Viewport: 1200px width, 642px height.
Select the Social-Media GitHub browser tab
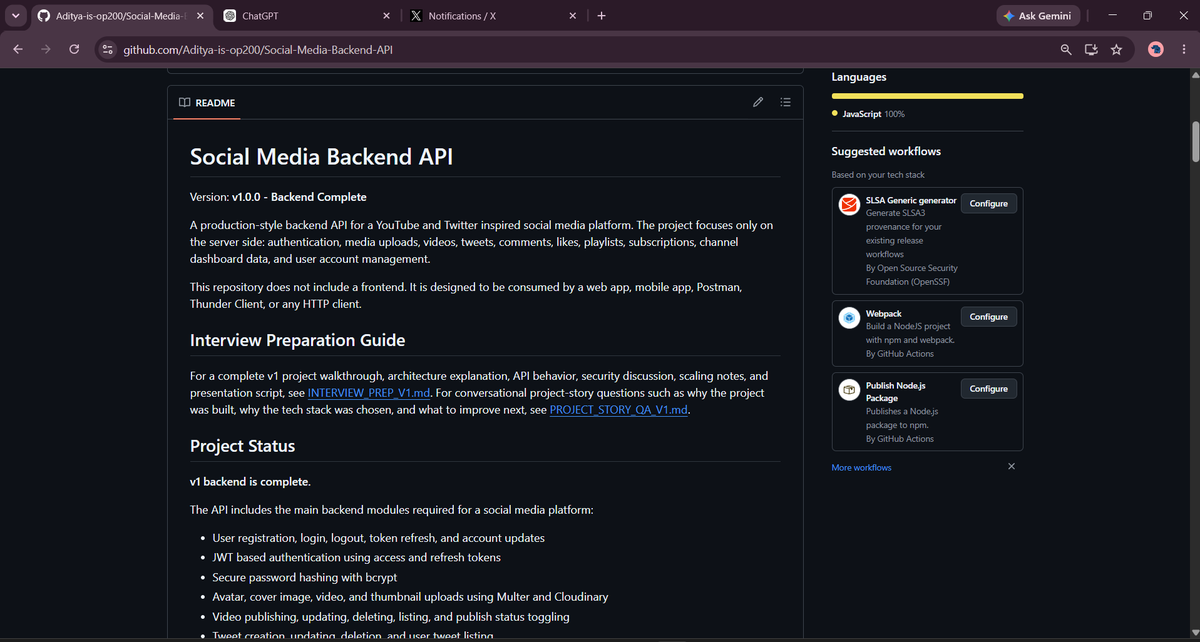click(119, 16)
